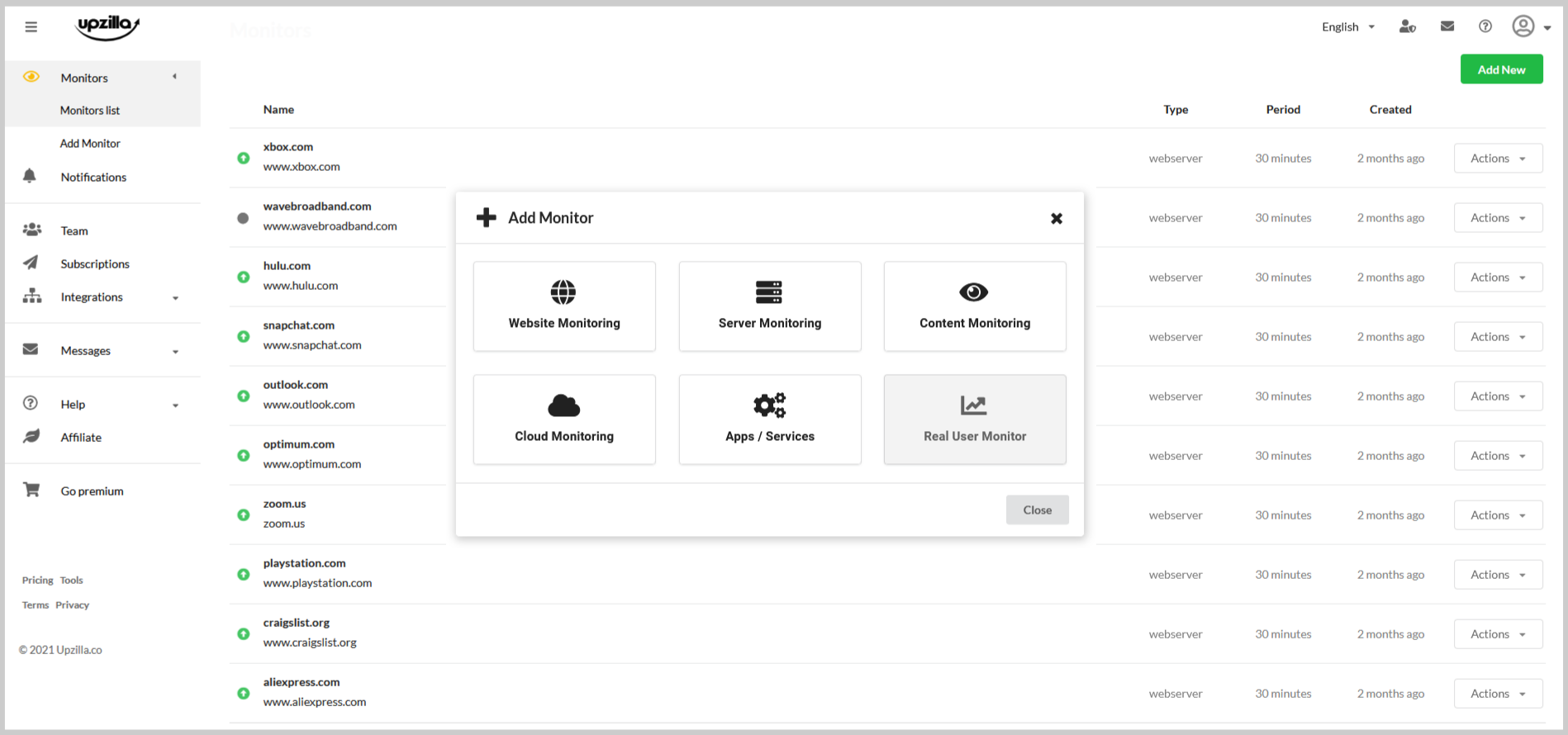Click the craigslist.org green status icon
The image size is (1568, 735).
[243, 633]
